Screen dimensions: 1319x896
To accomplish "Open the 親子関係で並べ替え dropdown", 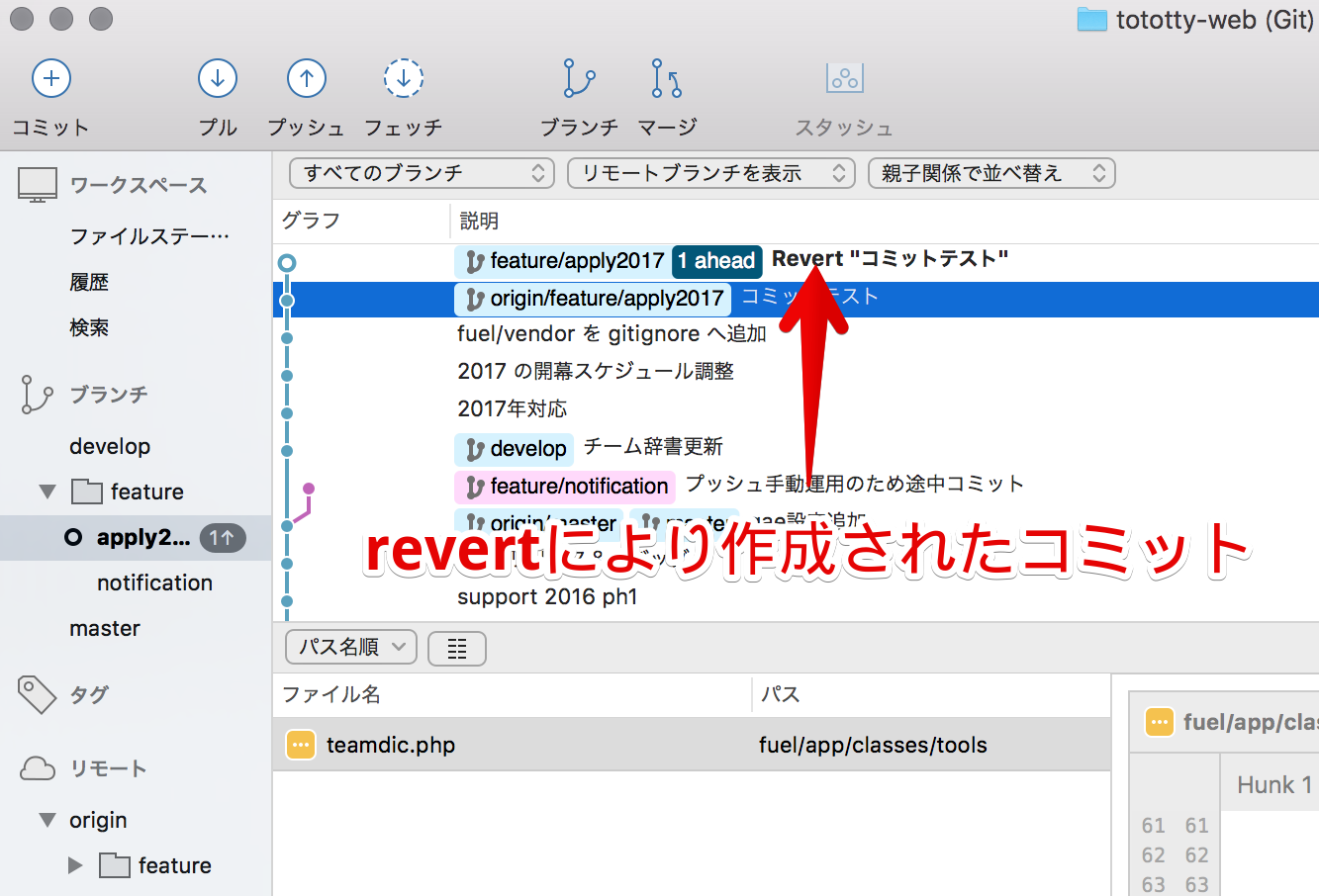I will pos(991,173).
